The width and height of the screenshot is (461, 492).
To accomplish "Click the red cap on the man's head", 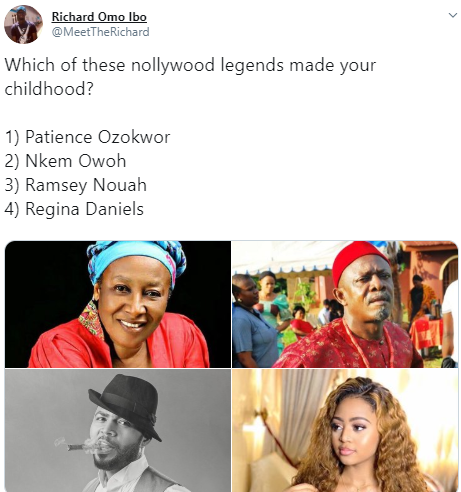I will [x=358, y=261].
